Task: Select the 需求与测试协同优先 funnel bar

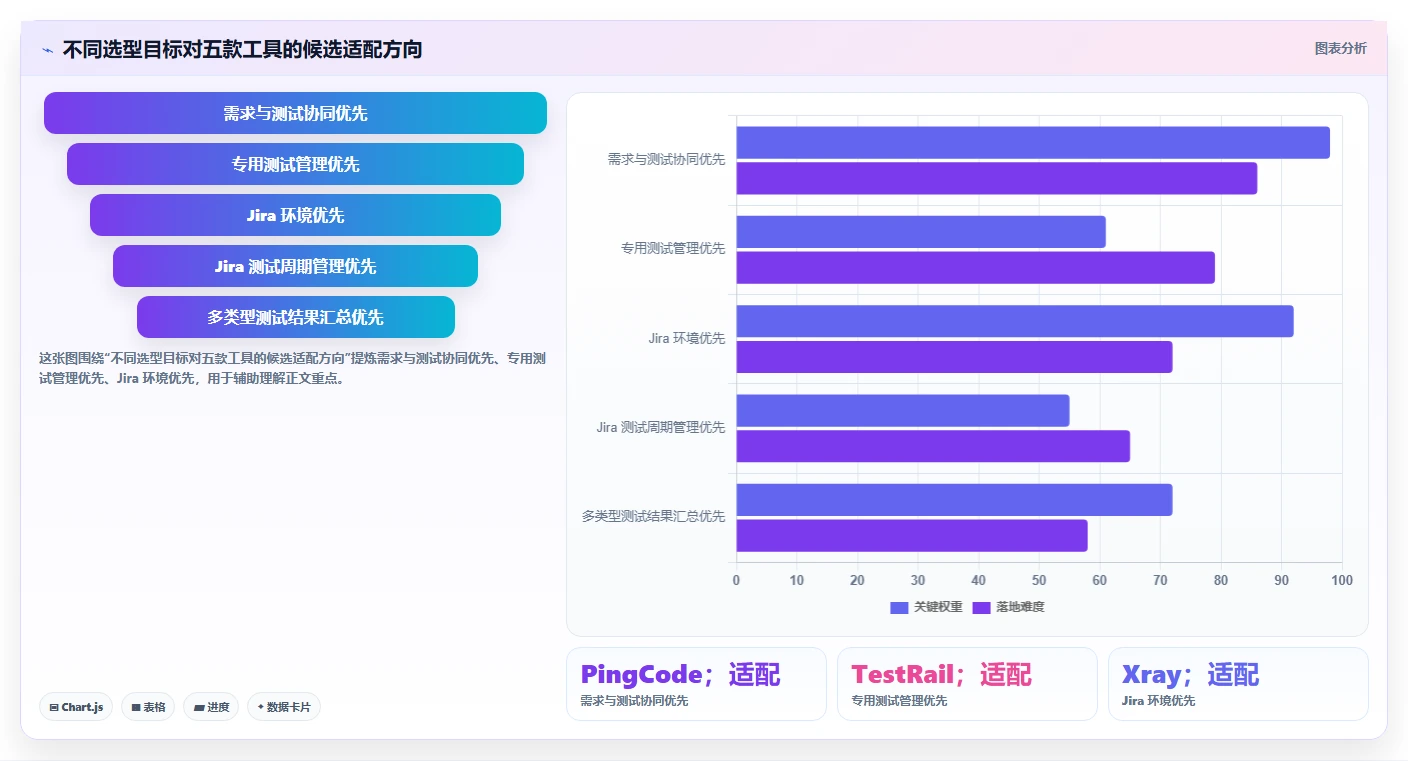Action: pyautogui.click(x=295, y=113)
